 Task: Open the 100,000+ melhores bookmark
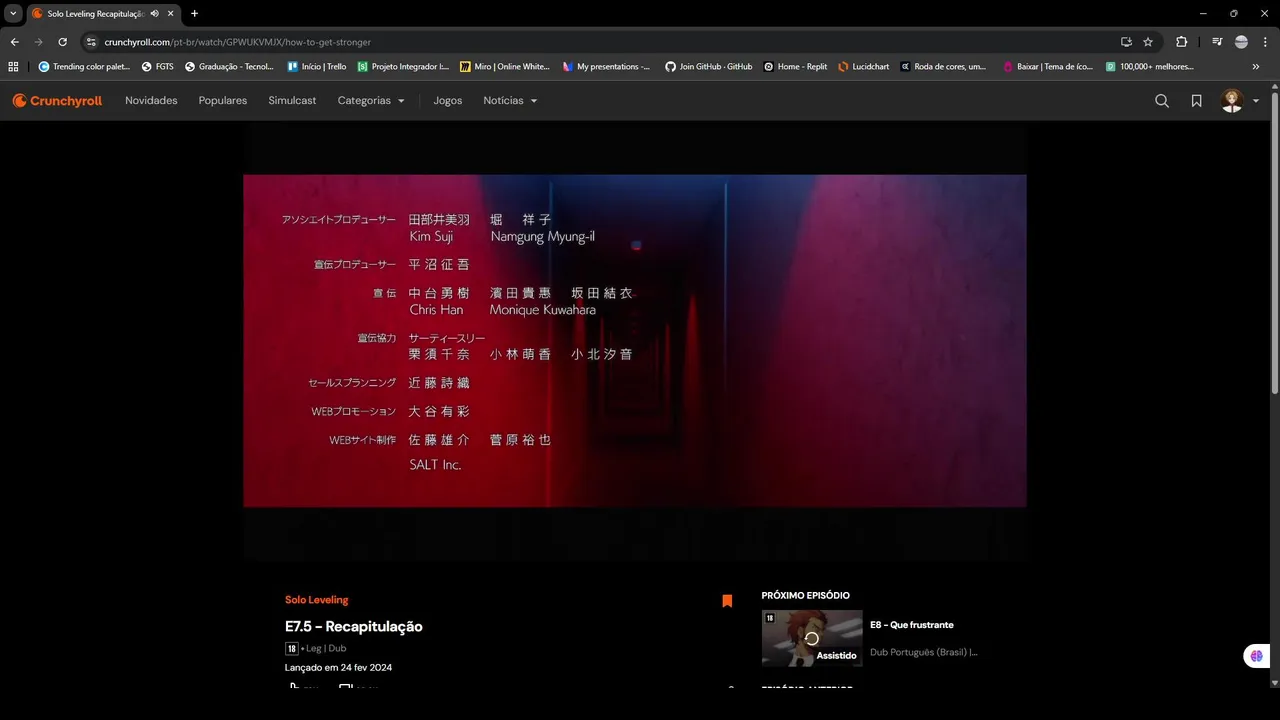click(1150, 67)
